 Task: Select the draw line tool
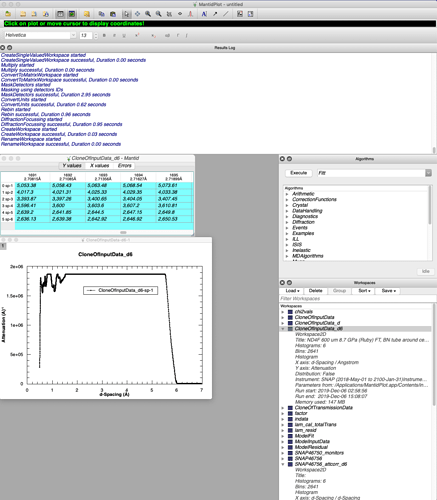click(x=226, y=14)
